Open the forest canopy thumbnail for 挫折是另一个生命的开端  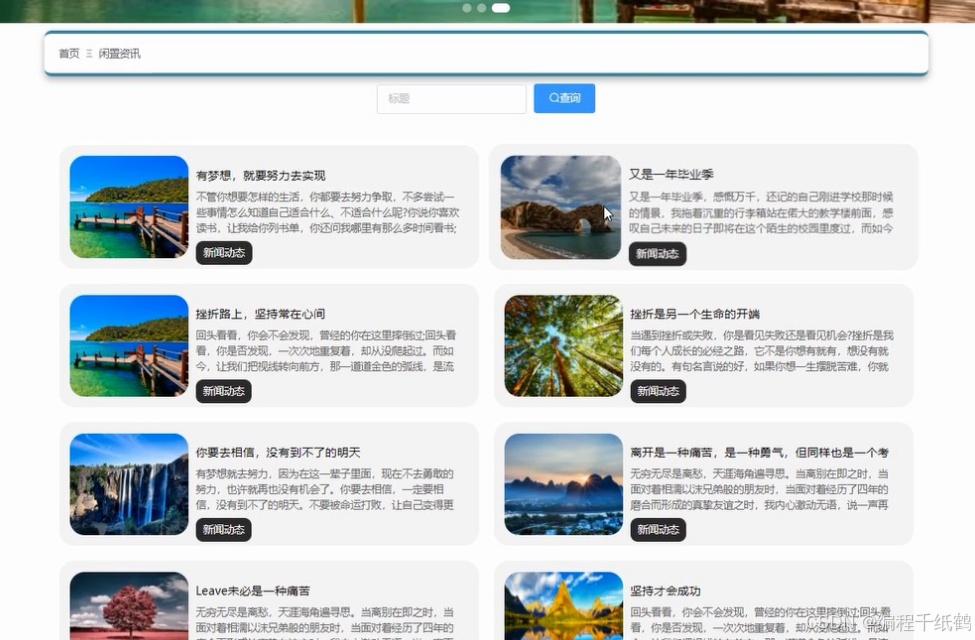tap(563, 346)
